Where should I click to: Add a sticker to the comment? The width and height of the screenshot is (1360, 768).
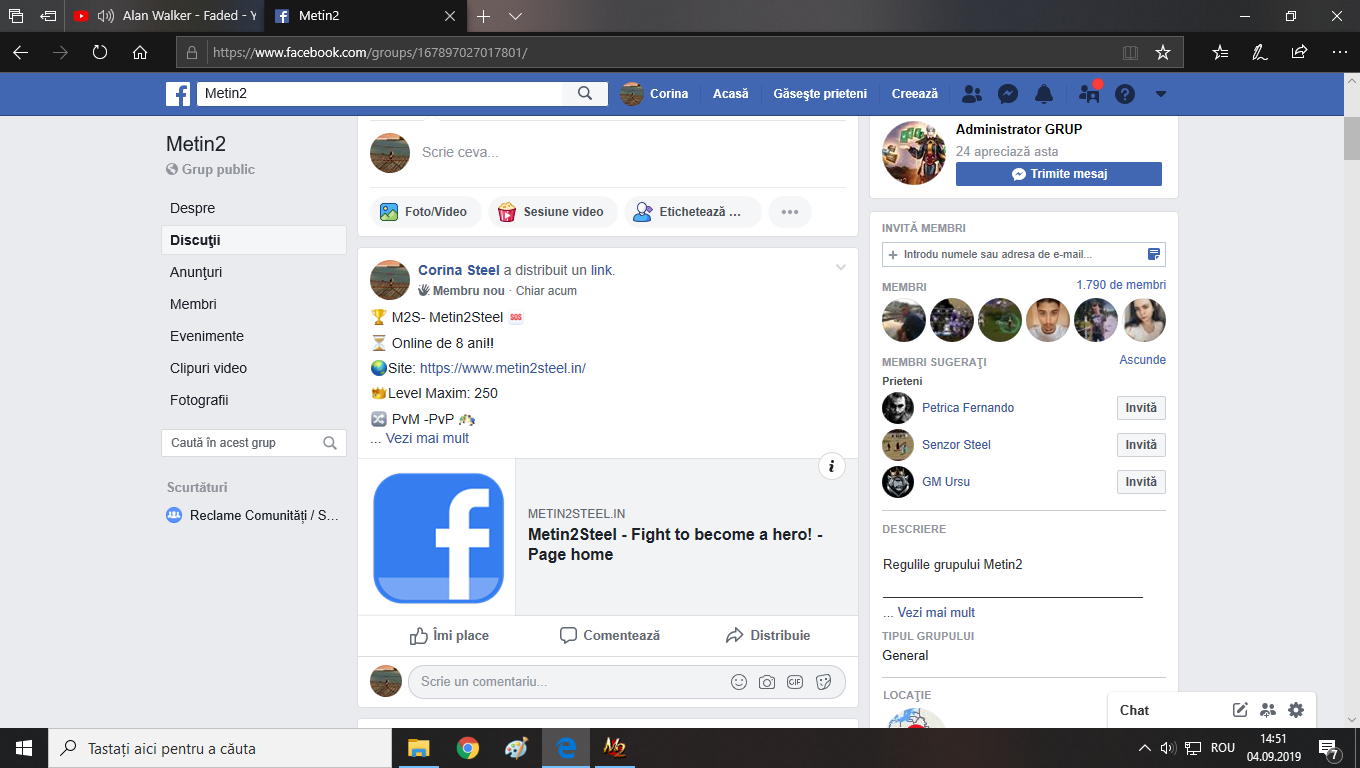(x=824, y=682)
